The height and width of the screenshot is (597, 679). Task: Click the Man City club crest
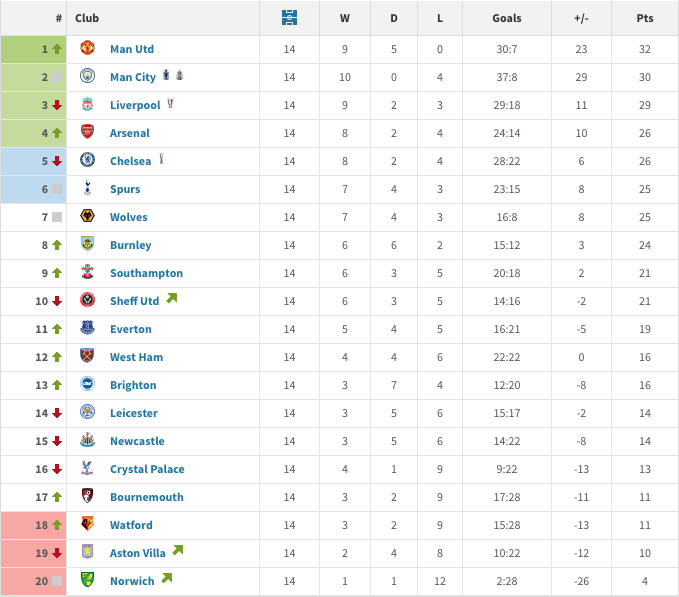click(x=87, y=76)
